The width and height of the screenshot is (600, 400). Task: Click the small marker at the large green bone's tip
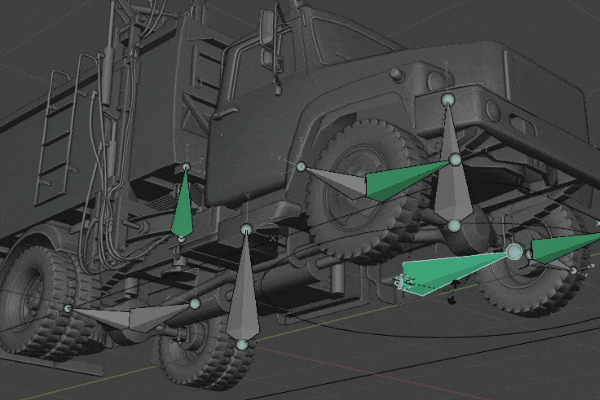click(402, 283)
